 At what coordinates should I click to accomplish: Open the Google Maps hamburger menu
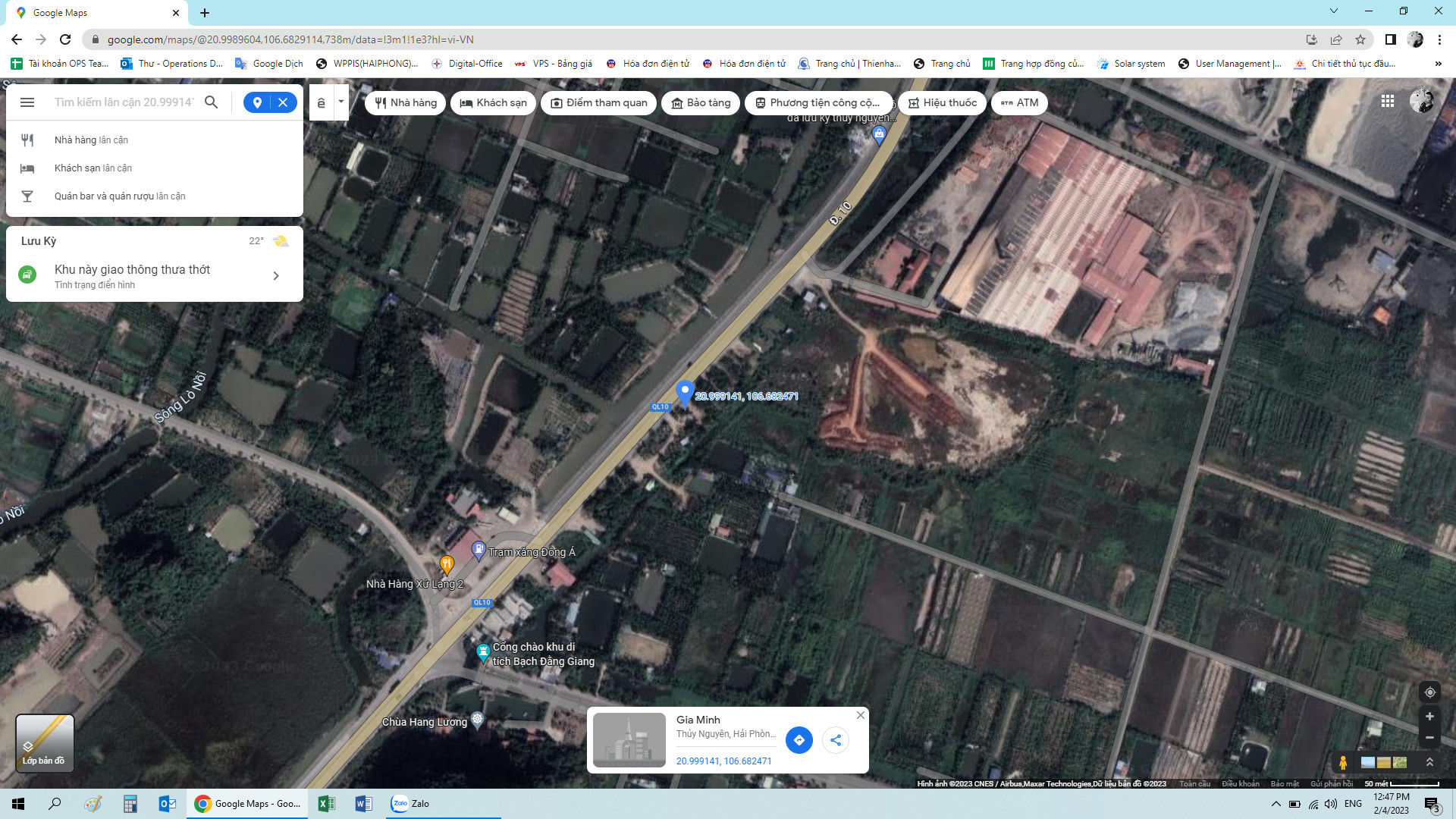(x=27, y=102)
